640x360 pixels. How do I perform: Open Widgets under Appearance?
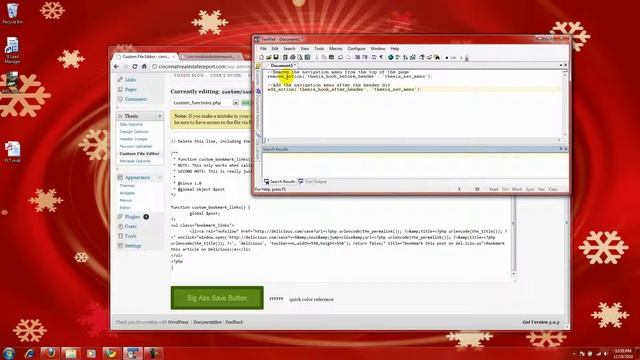click(x=127, y=193)
